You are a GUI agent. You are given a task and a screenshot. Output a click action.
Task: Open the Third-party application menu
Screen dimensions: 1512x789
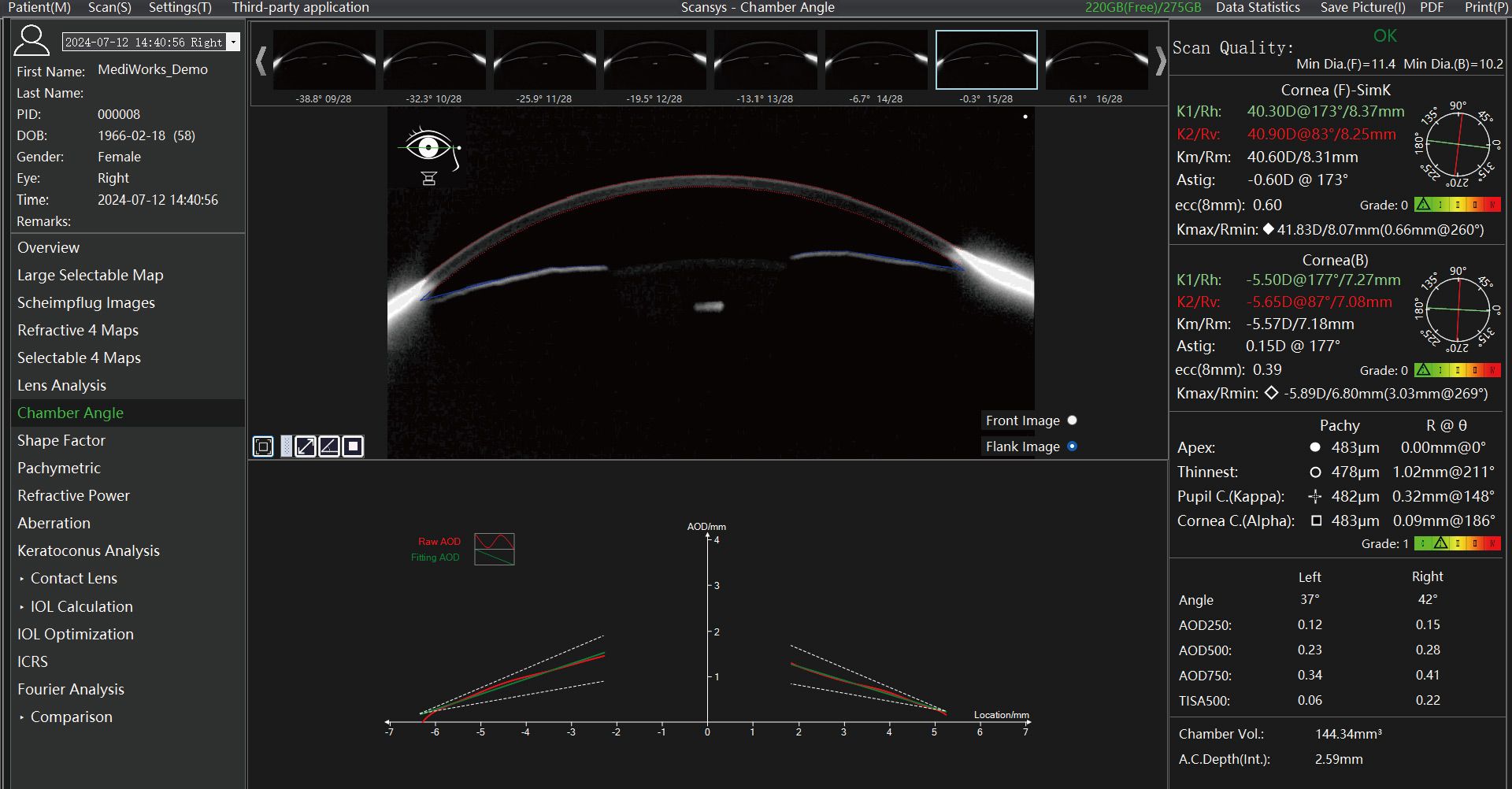coord(300,7)
